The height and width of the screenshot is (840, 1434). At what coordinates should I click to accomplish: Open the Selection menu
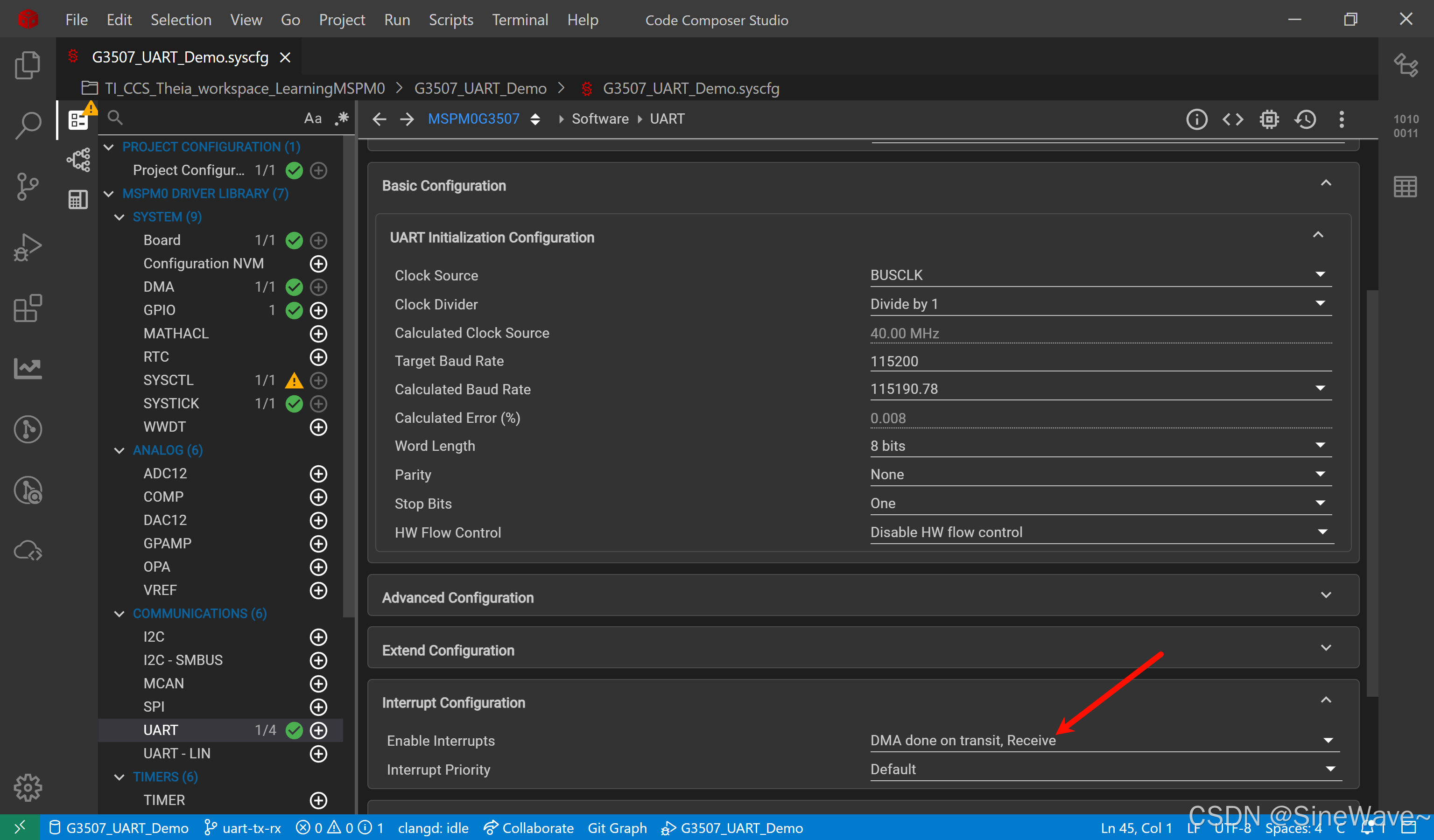click(180, 20)
